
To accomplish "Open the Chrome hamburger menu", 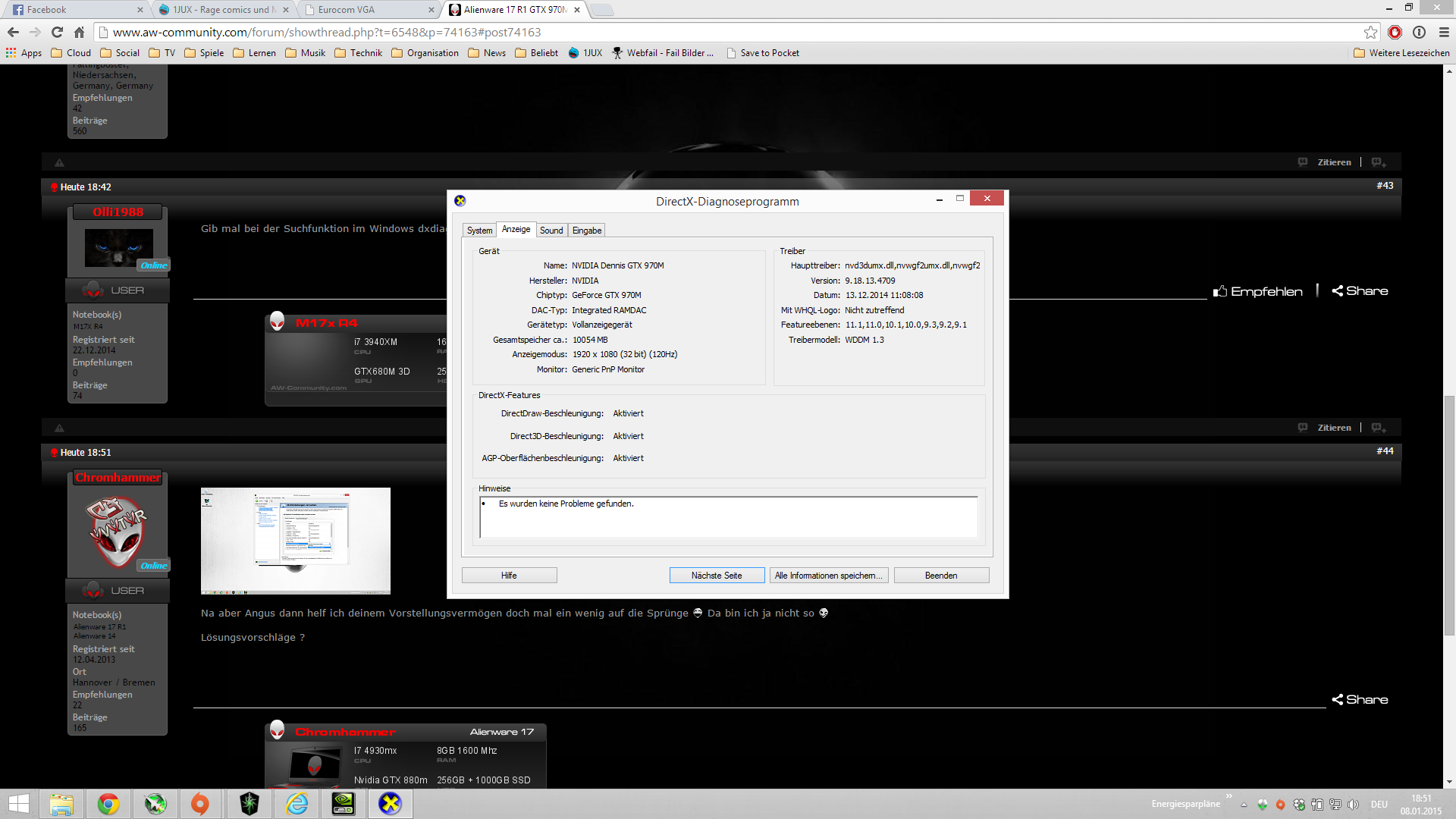I will click(x=1444, y=32).
